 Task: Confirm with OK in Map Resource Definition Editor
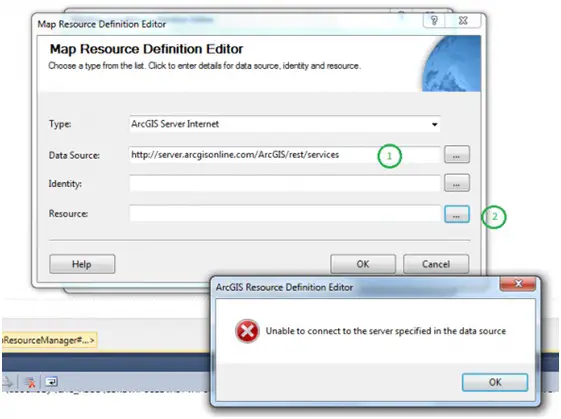click(x=363, y=264)
